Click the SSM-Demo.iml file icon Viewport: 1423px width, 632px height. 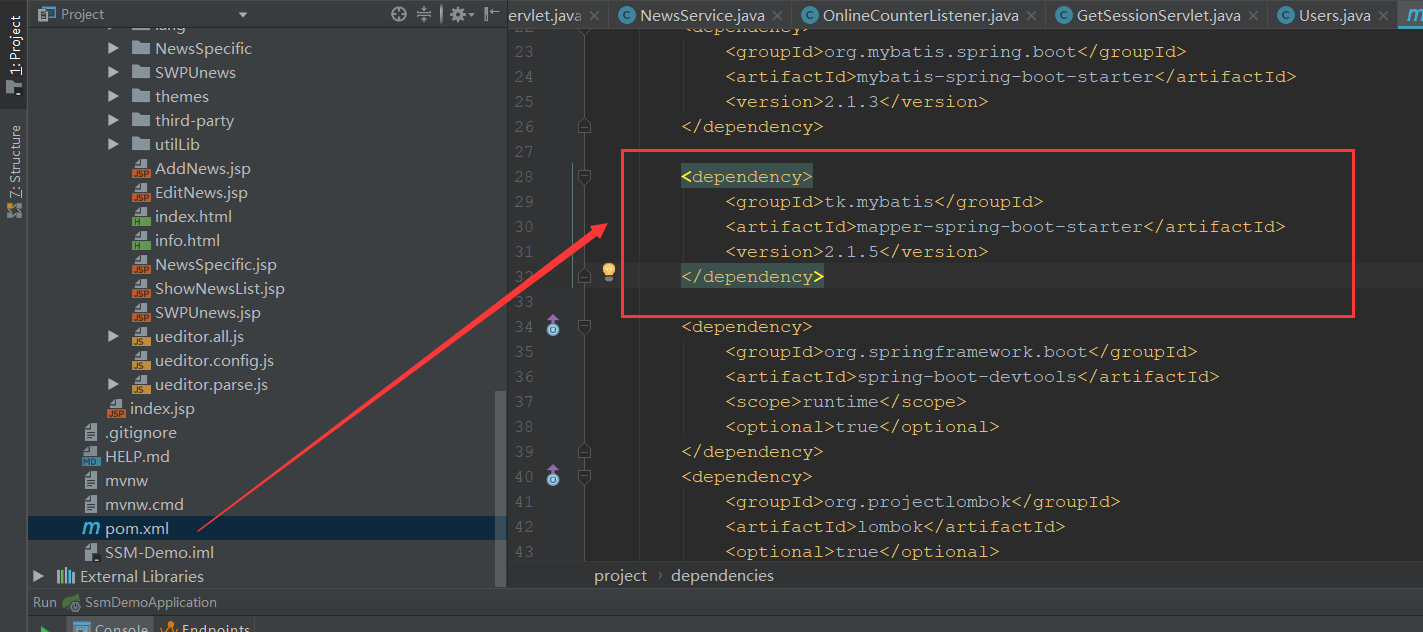[91, 553]
